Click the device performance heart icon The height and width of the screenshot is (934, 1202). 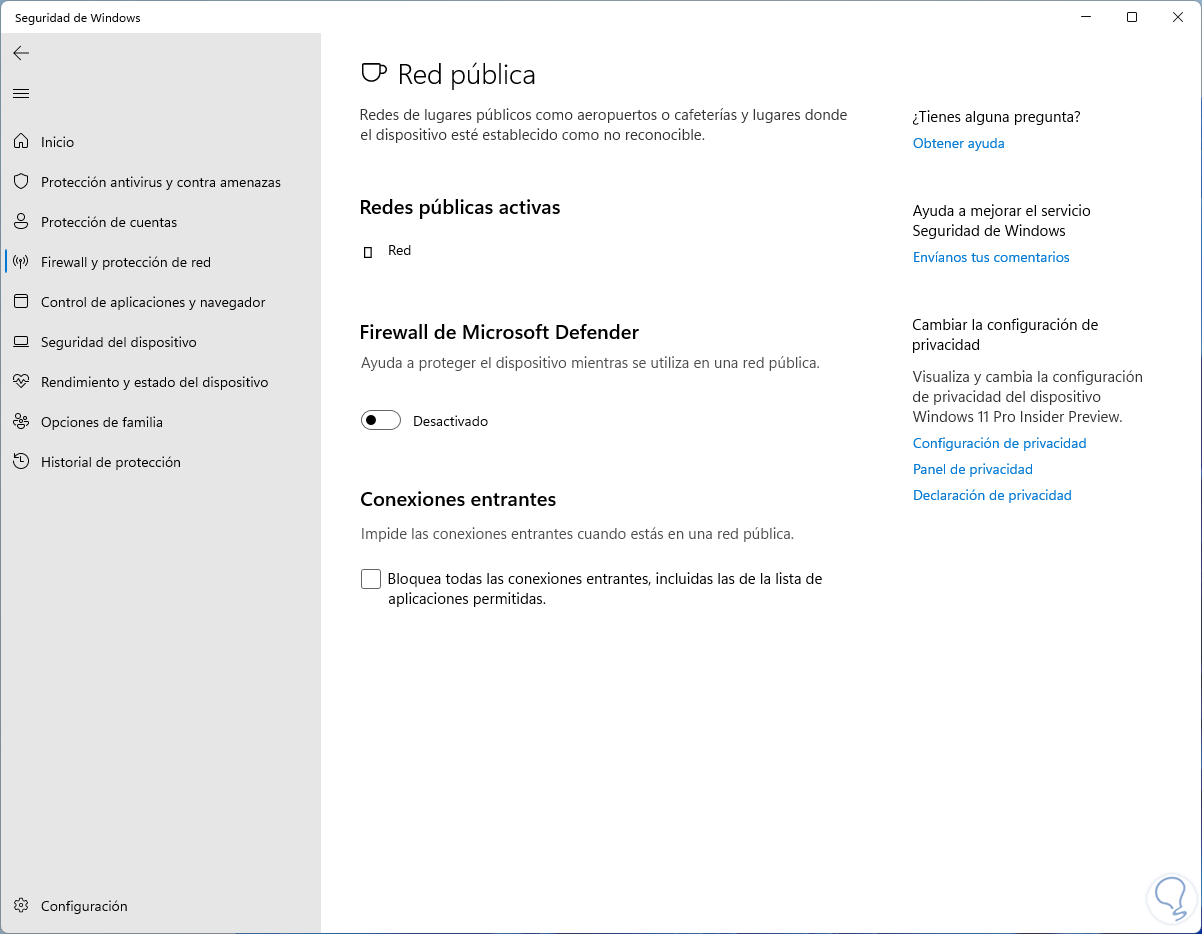click(x=21, y=382)
